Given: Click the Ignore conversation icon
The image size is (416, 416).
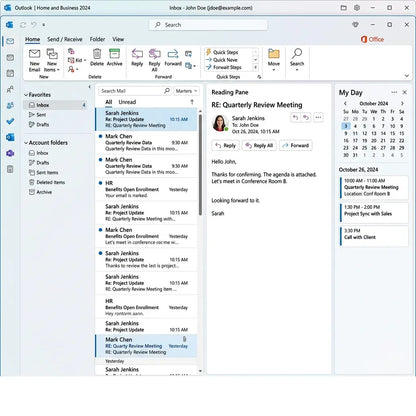Looking at the screenshot, I should pos(71,51).
